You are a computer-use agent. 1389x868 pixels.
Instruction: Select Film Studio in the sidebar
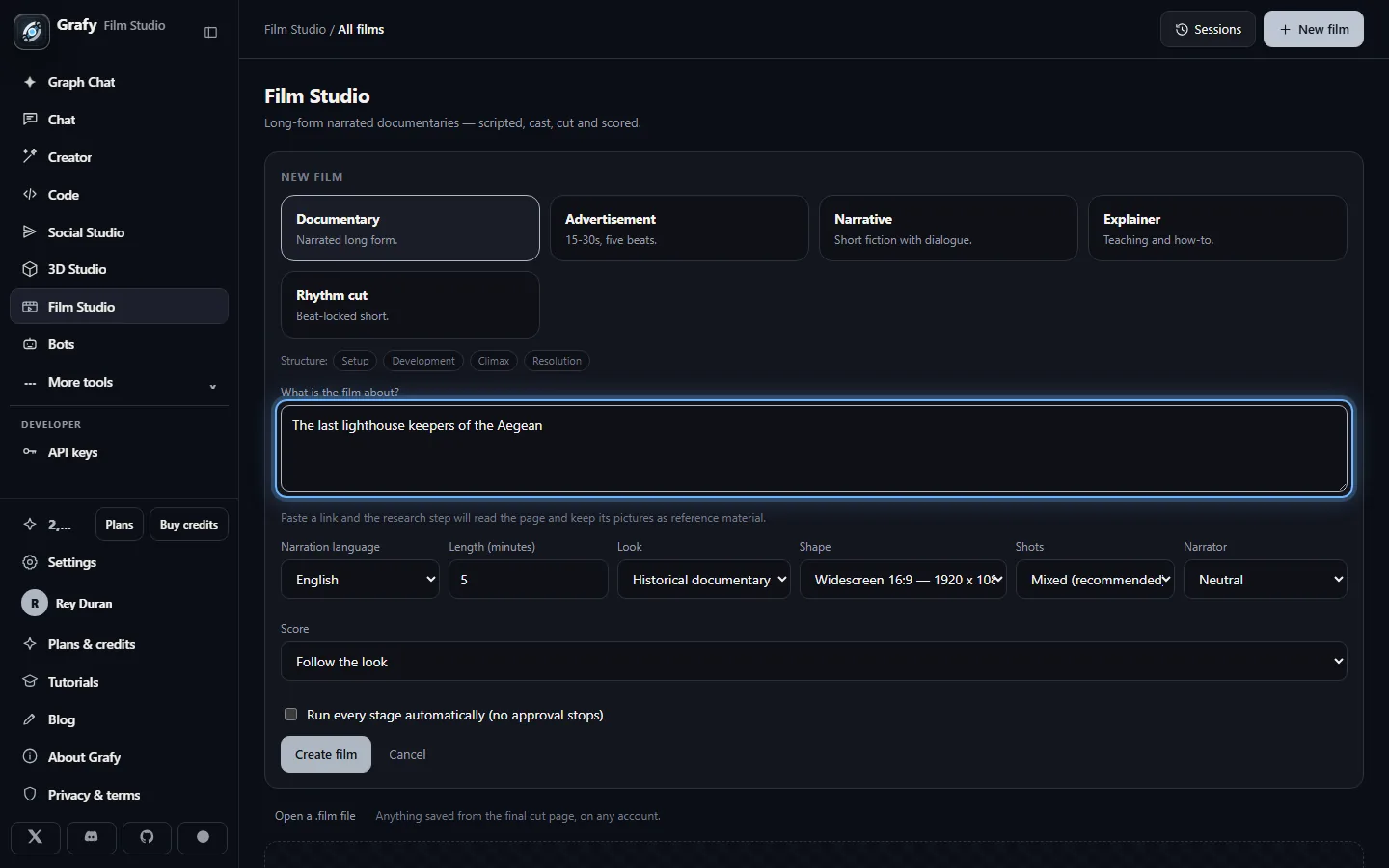coord(119,307)
